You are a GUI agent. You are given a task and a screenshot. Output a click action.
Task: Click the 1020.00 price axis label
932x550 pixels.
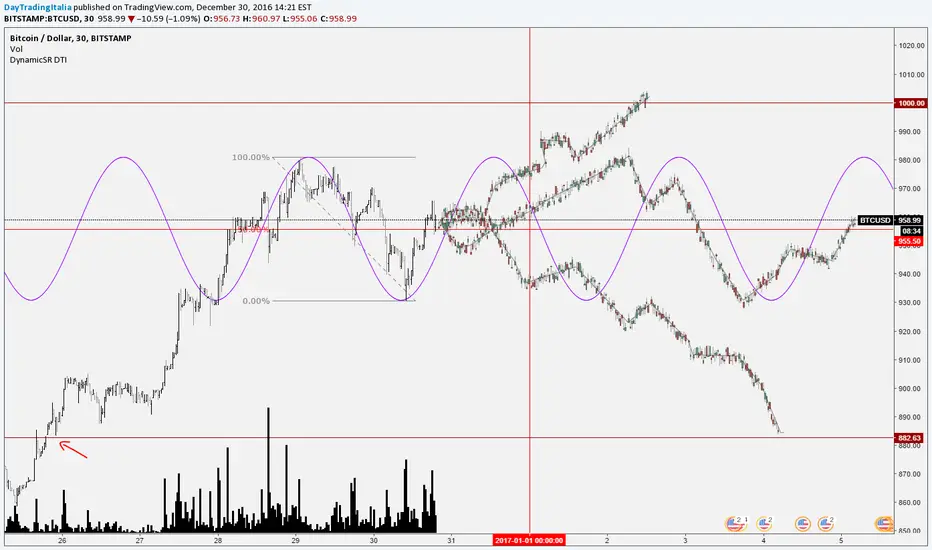click(x=911, y=46)
